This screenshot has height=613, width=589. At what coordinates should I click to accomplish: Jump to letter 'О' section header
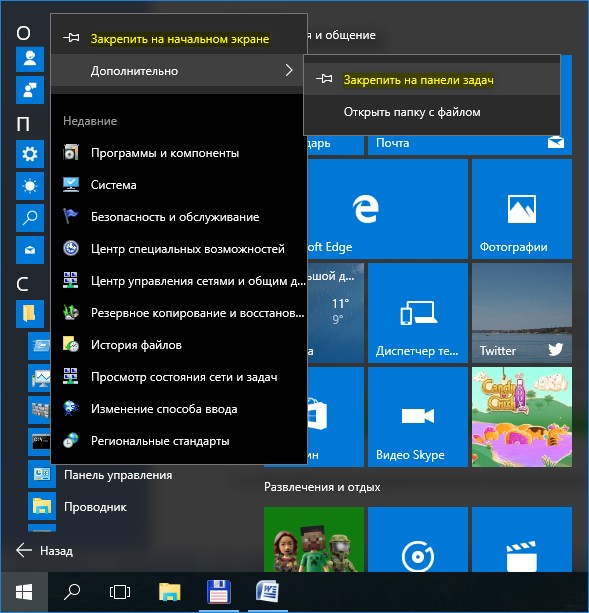(23, 33)
